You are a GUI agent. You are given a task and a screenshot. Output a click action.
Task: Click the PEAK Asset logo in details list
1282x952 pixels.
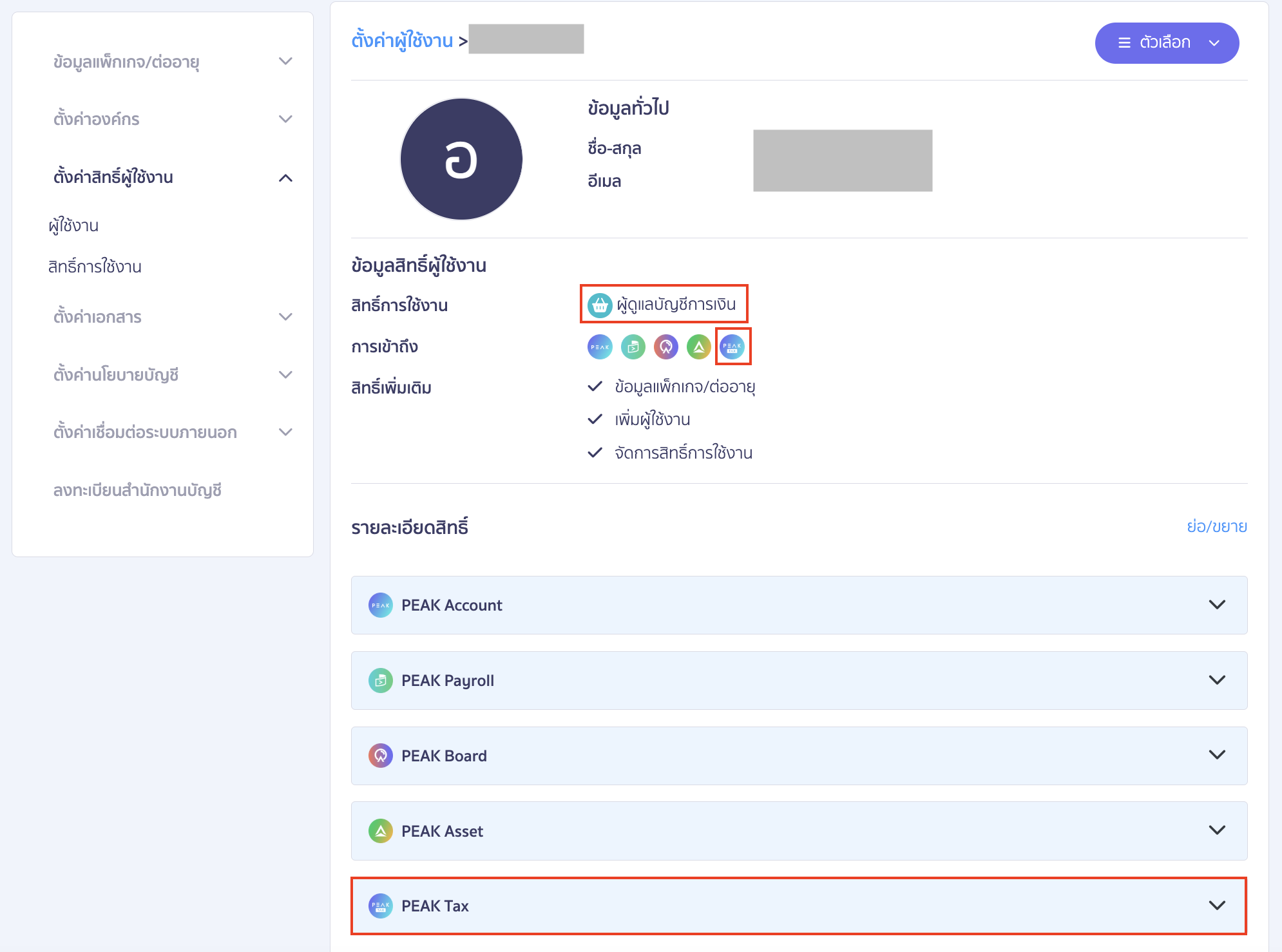coord(381,831)
